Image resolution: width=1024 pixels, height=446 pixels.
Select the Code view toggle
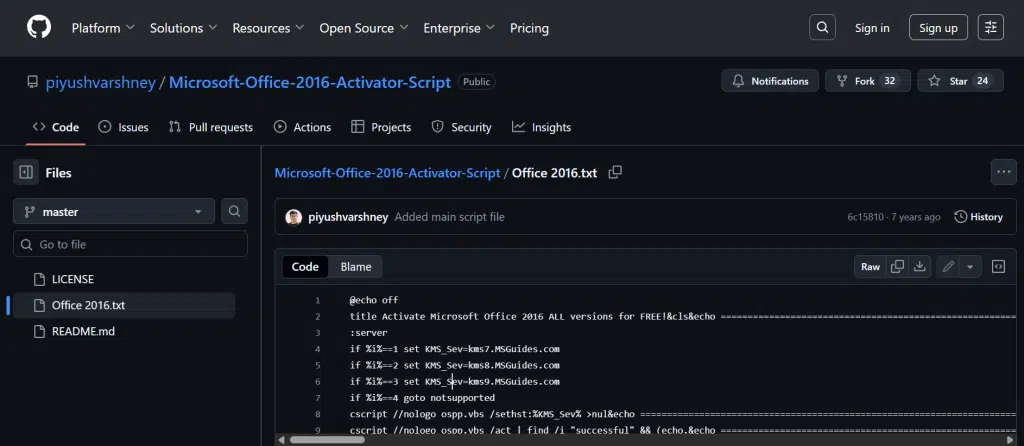(305, 267)
